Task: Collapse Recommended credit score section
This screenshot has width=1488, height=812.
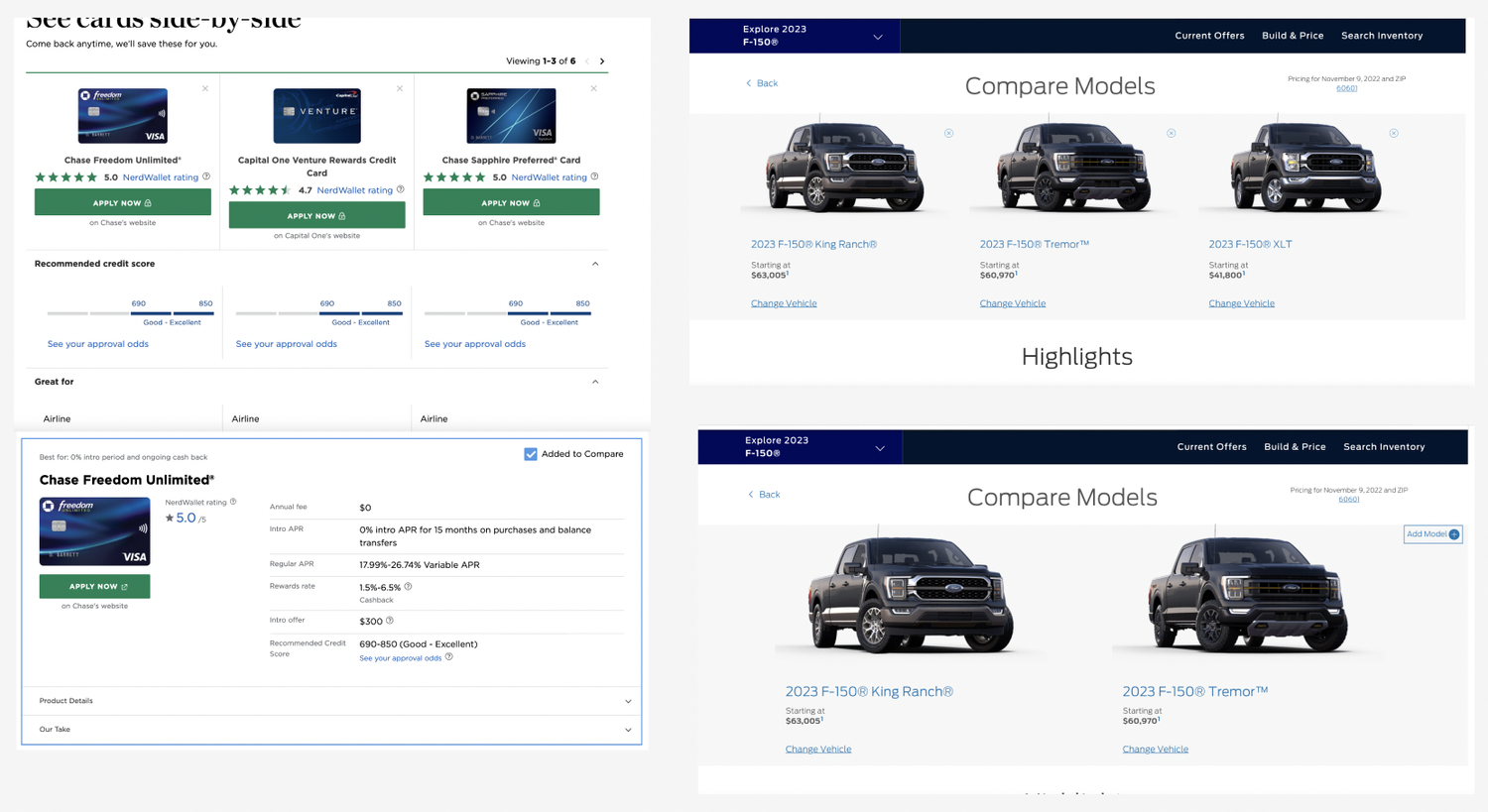Action: [x=595, y=264]
